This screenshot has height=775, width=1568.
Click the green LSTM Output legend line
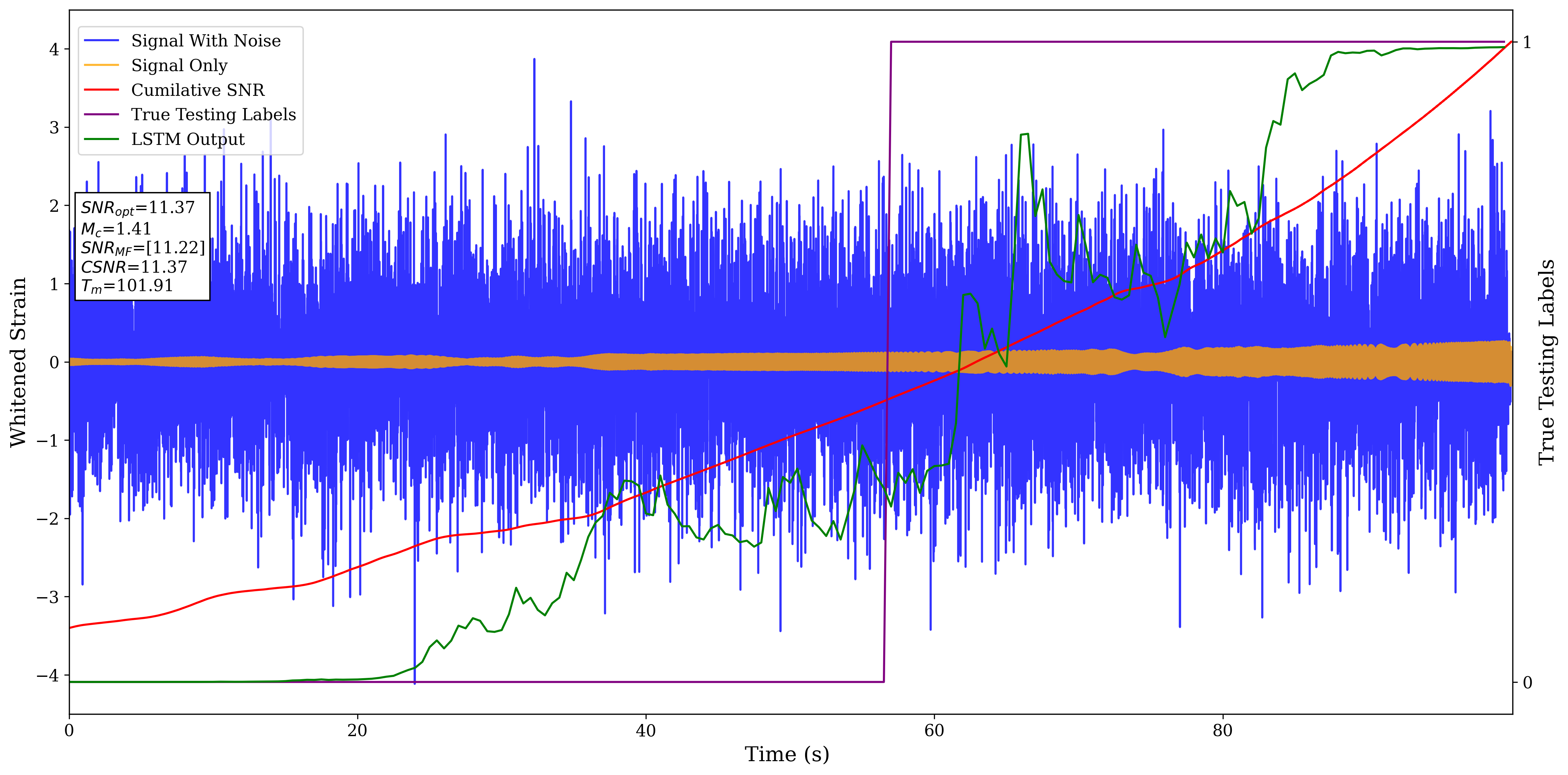[102, 139]
